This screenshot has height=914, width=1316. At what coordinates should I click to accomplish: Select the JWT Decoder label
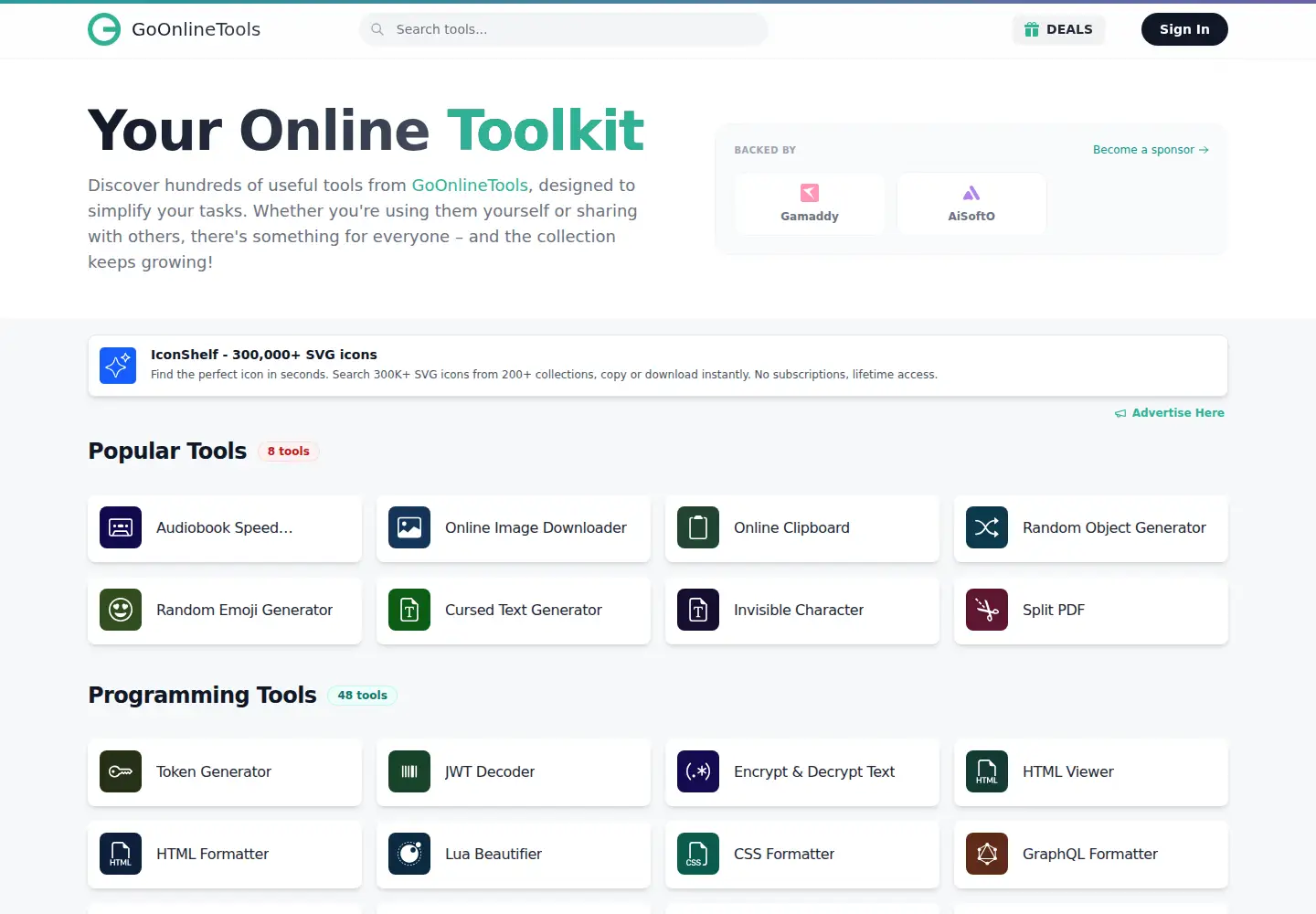490,771
